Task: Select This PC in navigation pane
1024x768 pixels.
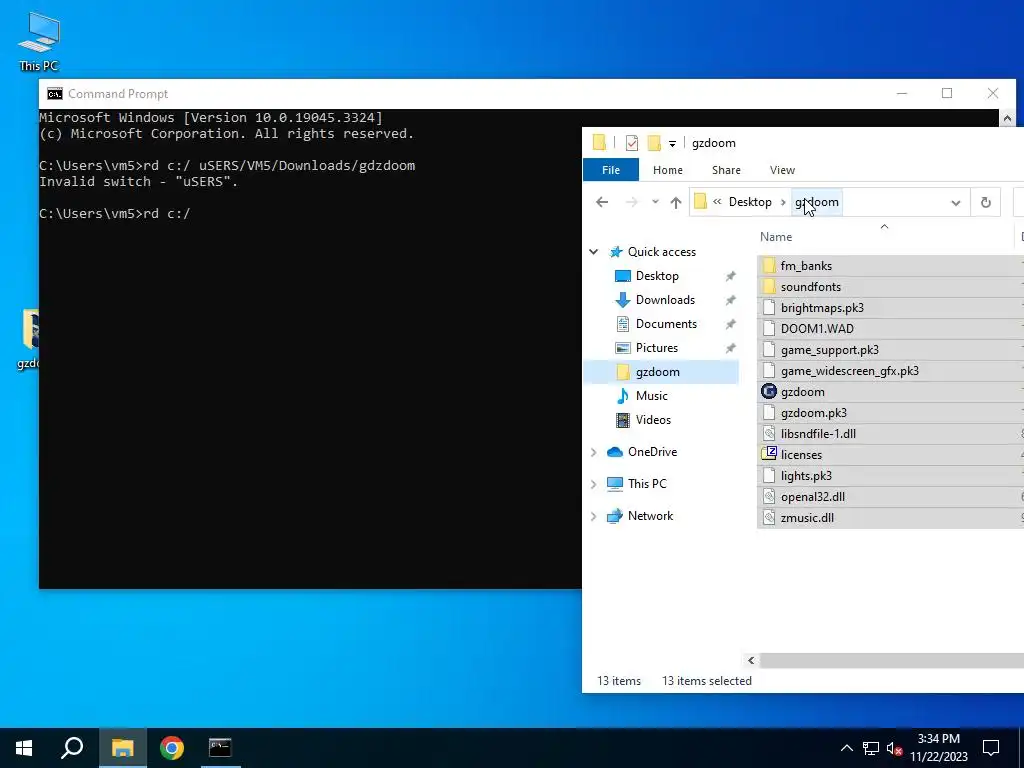Action: 647,484
